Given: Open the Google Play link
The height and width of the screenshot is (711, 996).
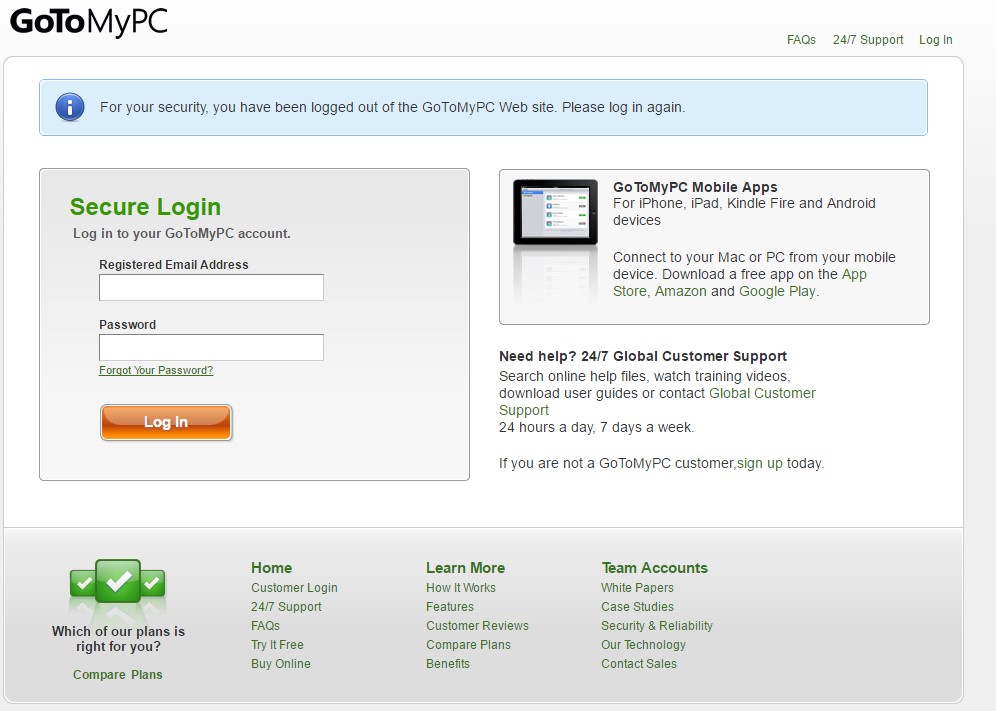Looking at the screenshot, I should click(x=777, y=291).
